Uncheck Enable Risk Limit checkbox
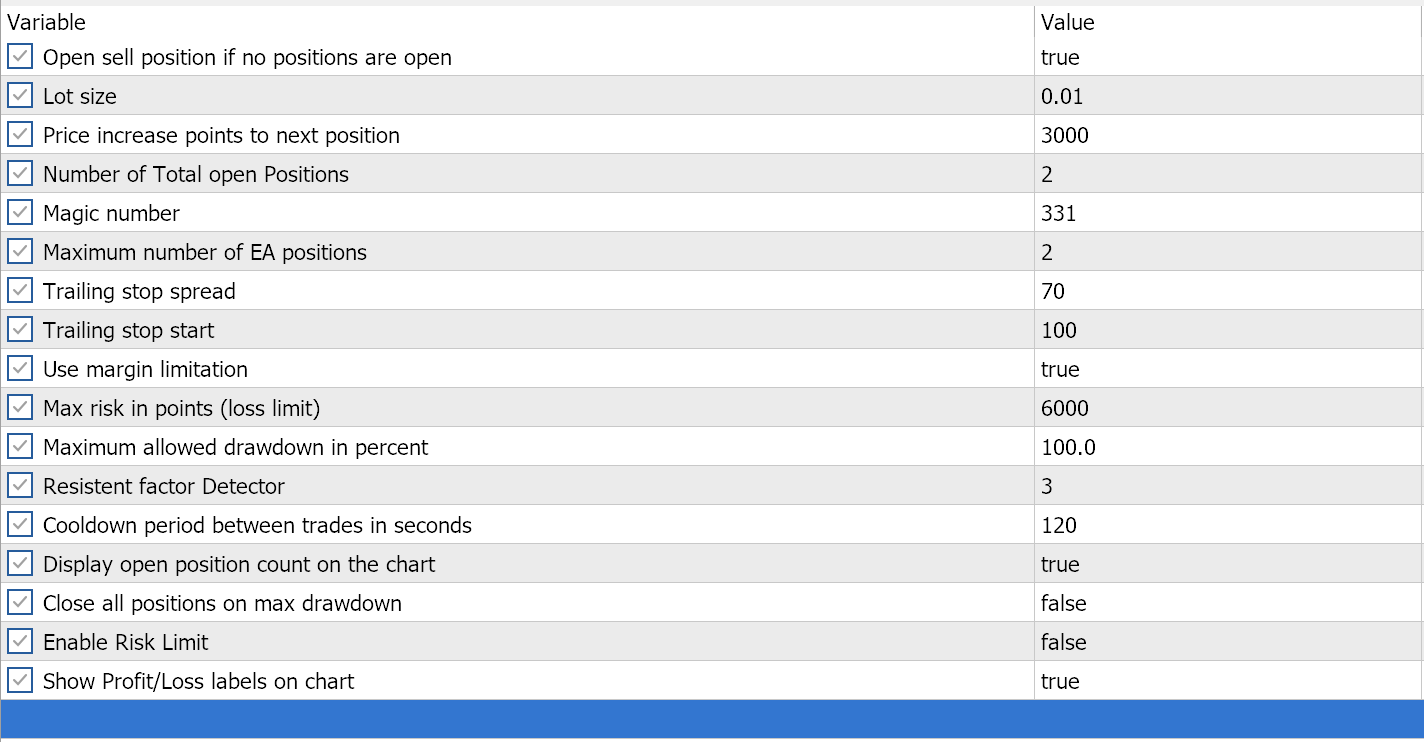Screen dimensions: 1424x742 pos(20,642)
